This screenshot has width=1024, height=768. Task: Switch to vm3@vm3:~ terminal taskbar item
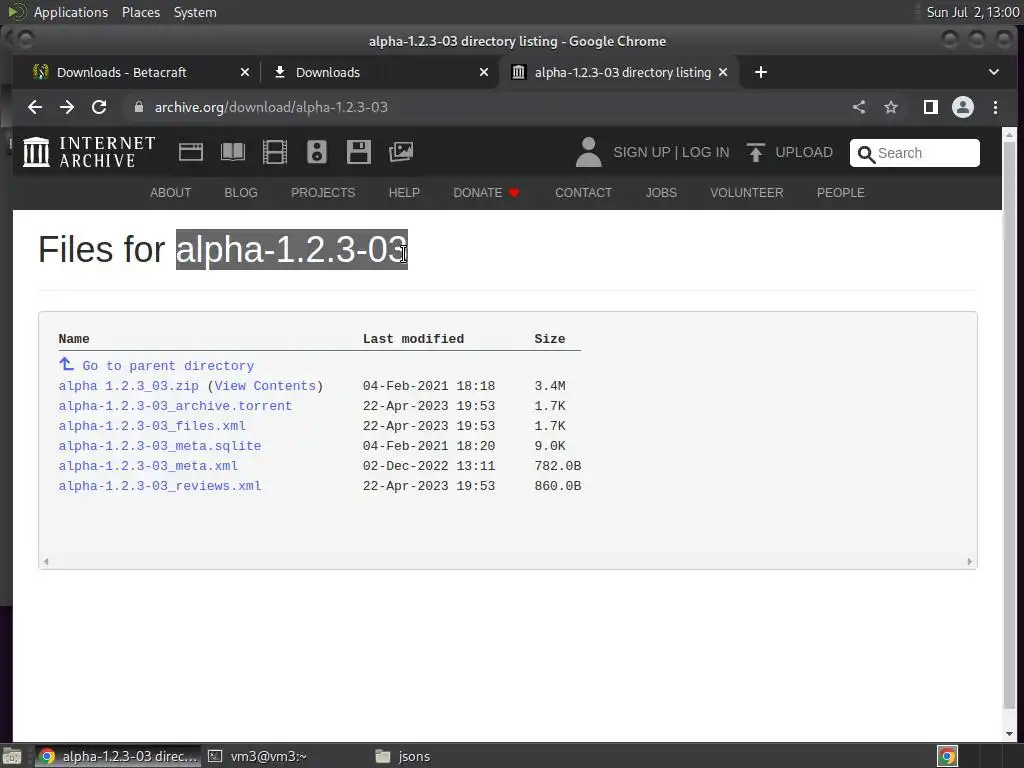pos(257,756)
